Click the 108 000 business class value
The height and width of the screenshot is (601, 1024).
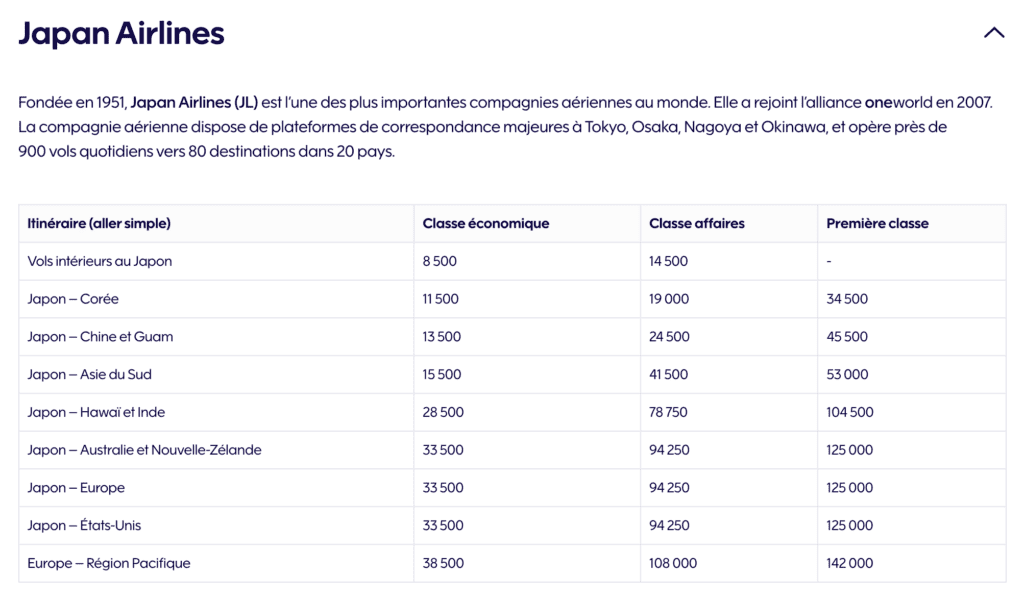click(673, 563)
